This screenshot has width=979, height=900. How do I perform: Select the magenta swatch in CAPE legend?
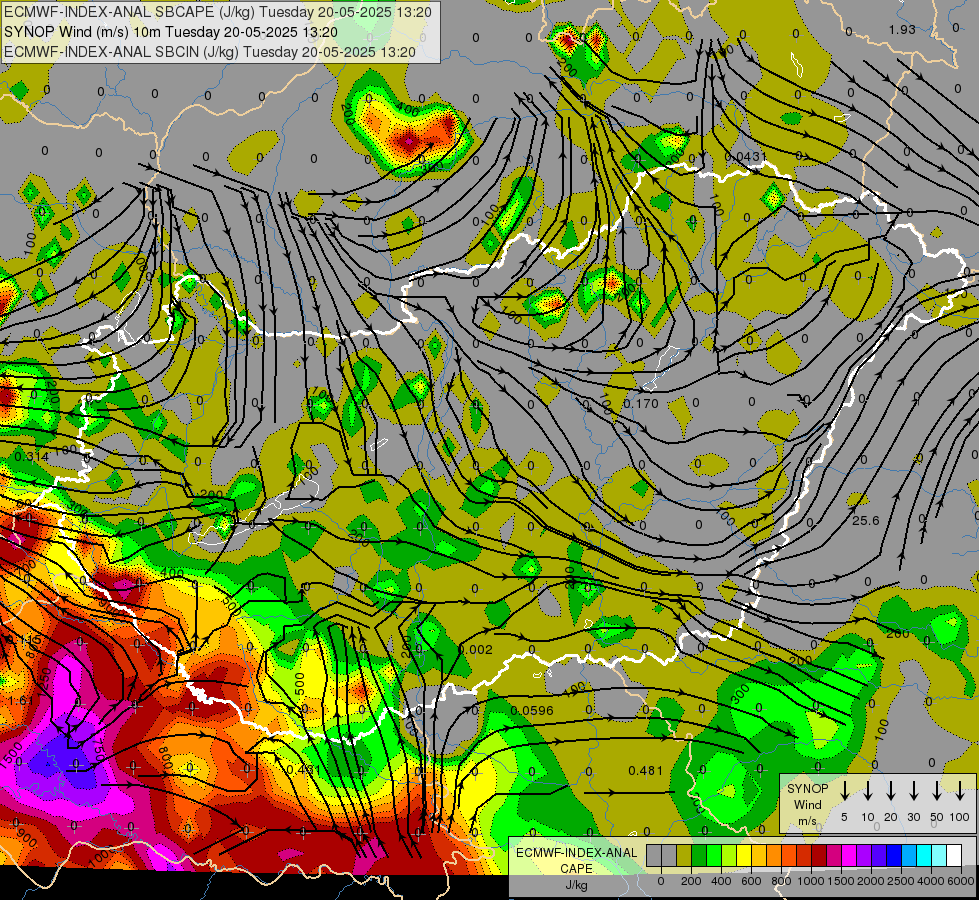pos(849,855)
